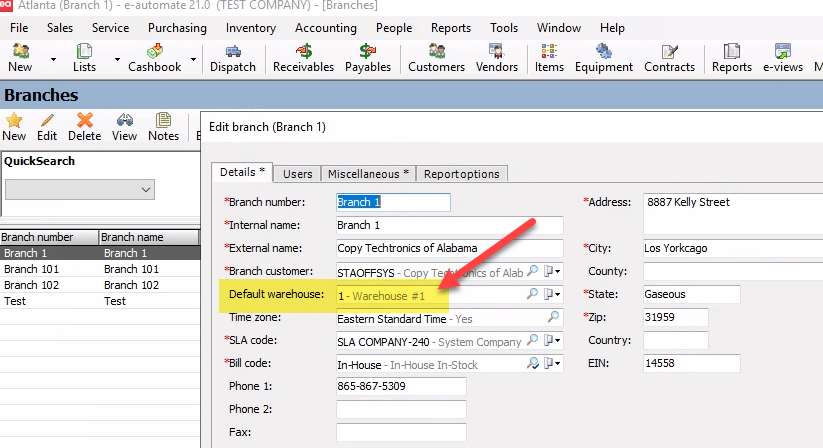
Task: Click the SLA code lookup magnifier
Action: click(x=532, y=340)
